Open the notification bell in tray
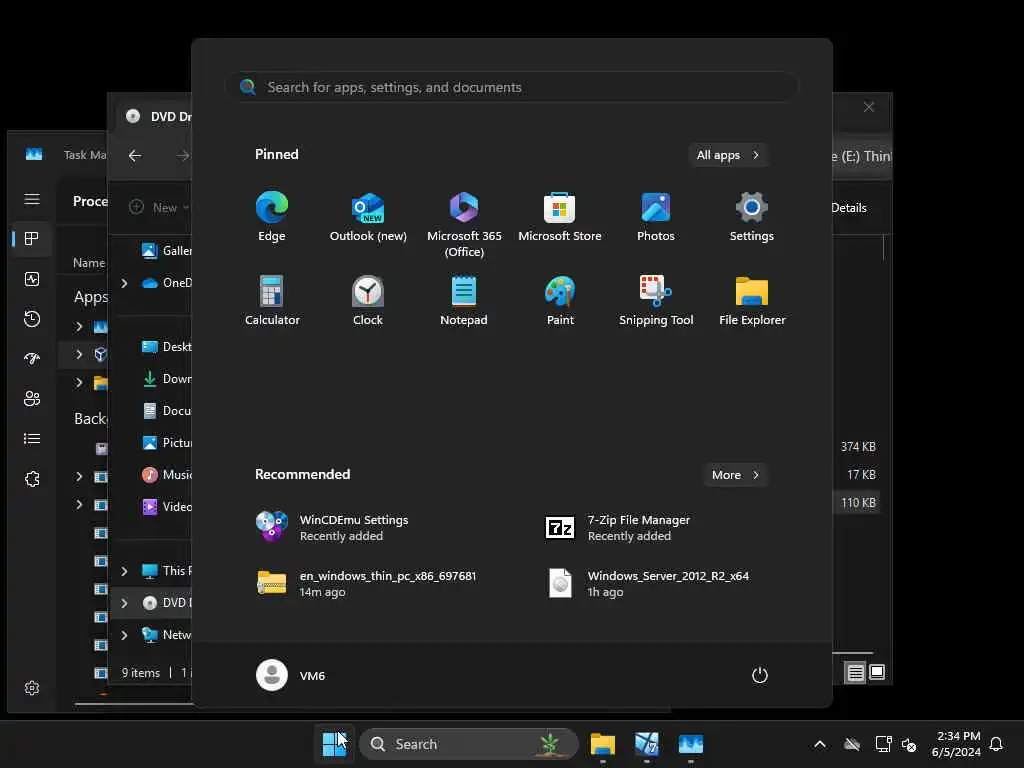Screen dimensions: 1024x768 tap(996, 744)
